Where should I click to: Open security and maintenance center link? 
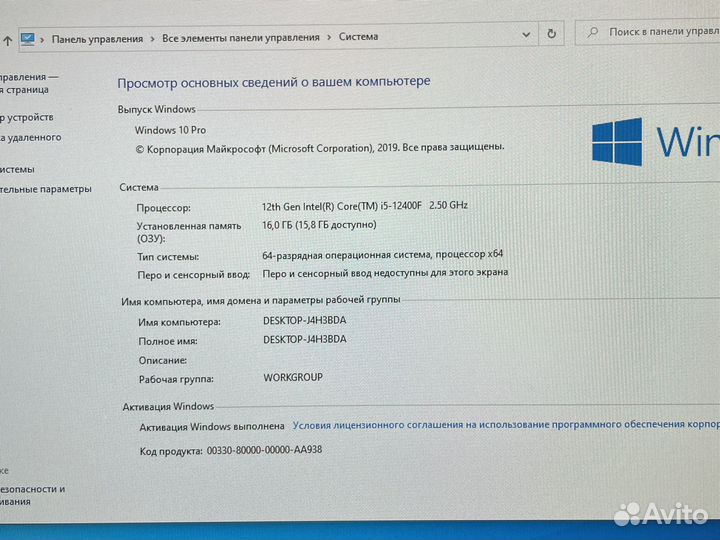(32, 495)
